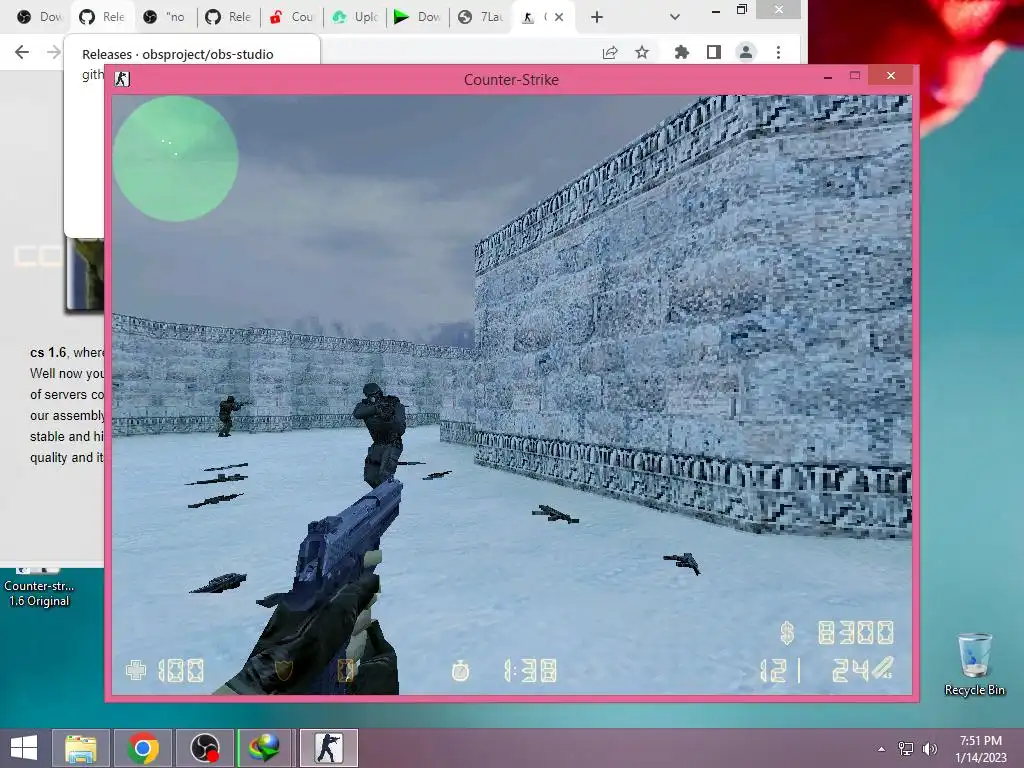Toggle the Chrome side panel

pyautogui.click(x=714, y=52)
